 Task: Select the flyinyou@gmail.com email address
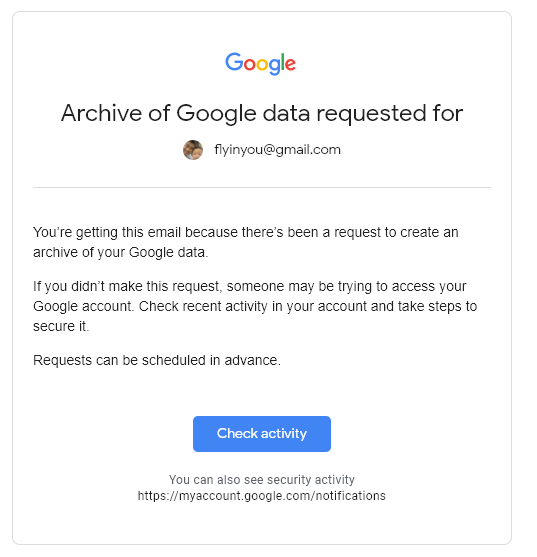tap(277, 150)
